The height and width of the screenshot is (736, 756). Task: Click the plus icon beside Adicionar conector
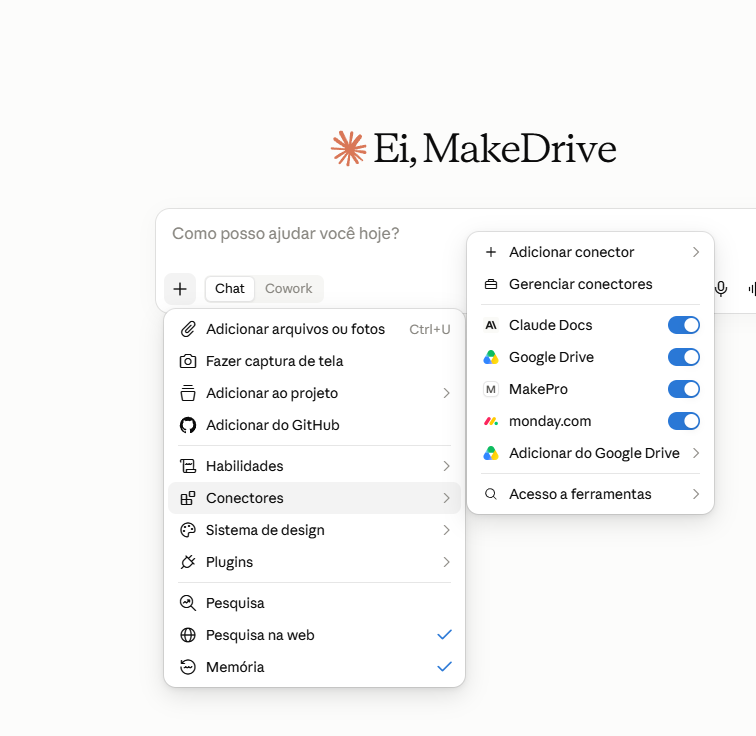coord(491,252)
